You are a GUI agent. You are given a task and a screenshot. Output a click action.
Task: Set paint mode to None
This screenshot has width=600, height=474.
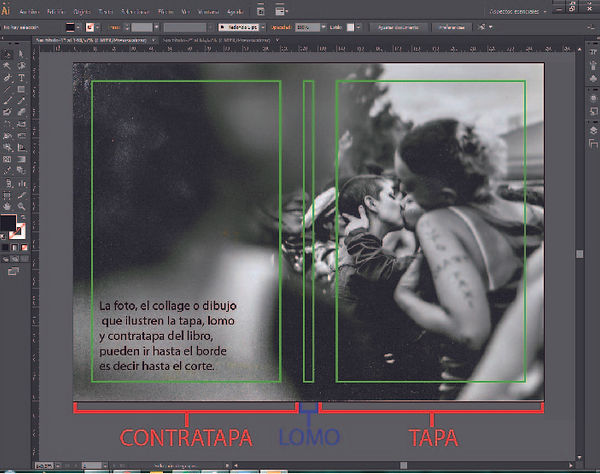[24, 248]
